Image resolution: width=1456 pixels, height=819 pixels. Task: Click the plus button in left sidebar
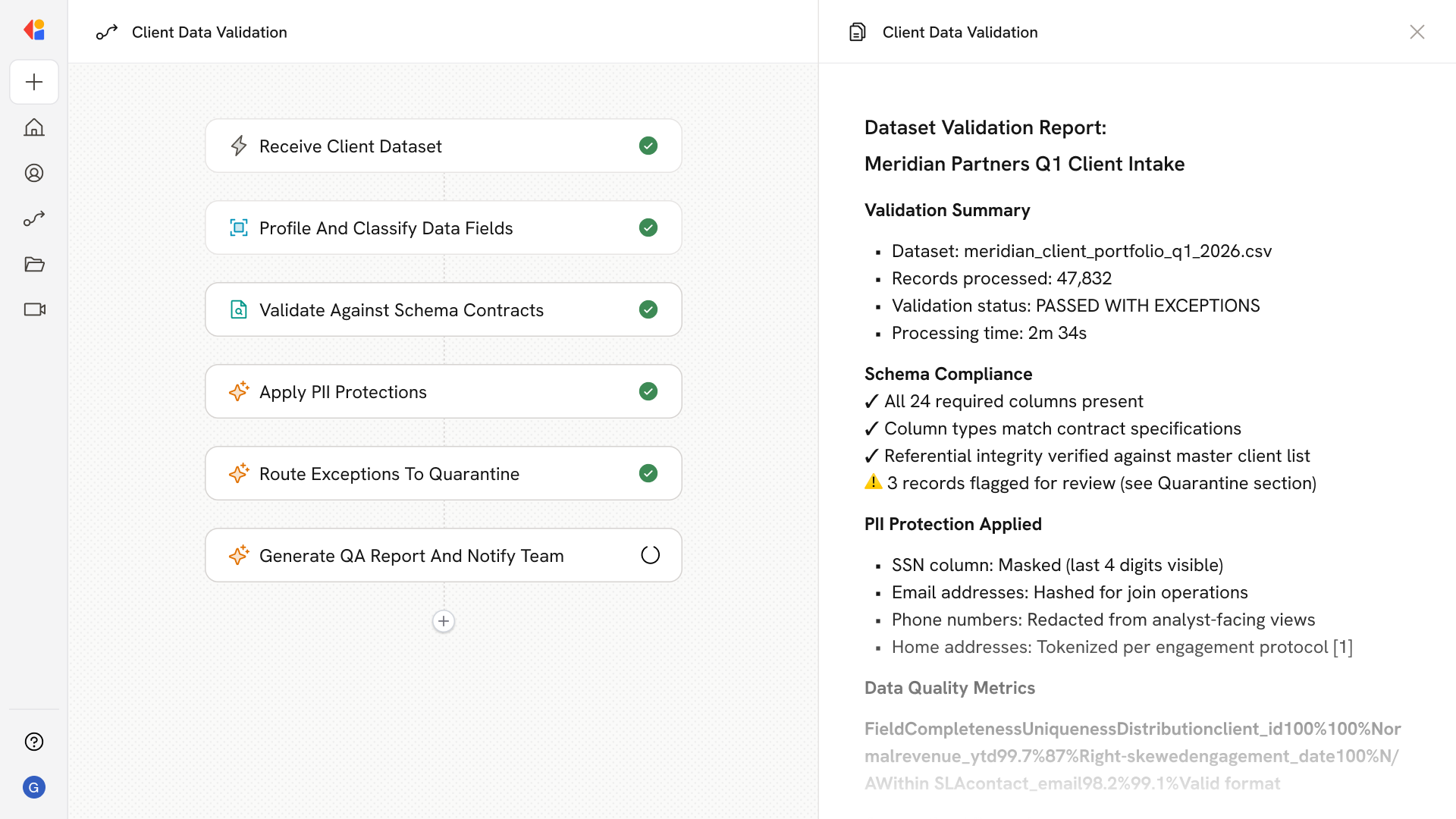click(34, 82)
